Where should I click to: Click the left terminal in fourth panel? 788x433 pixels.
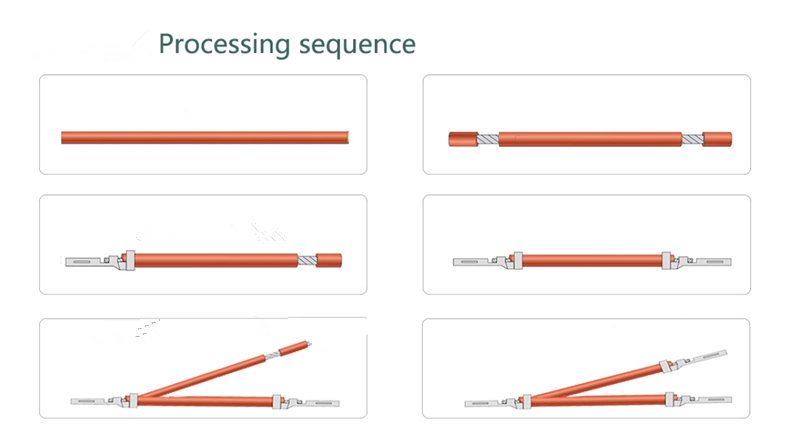487,261
